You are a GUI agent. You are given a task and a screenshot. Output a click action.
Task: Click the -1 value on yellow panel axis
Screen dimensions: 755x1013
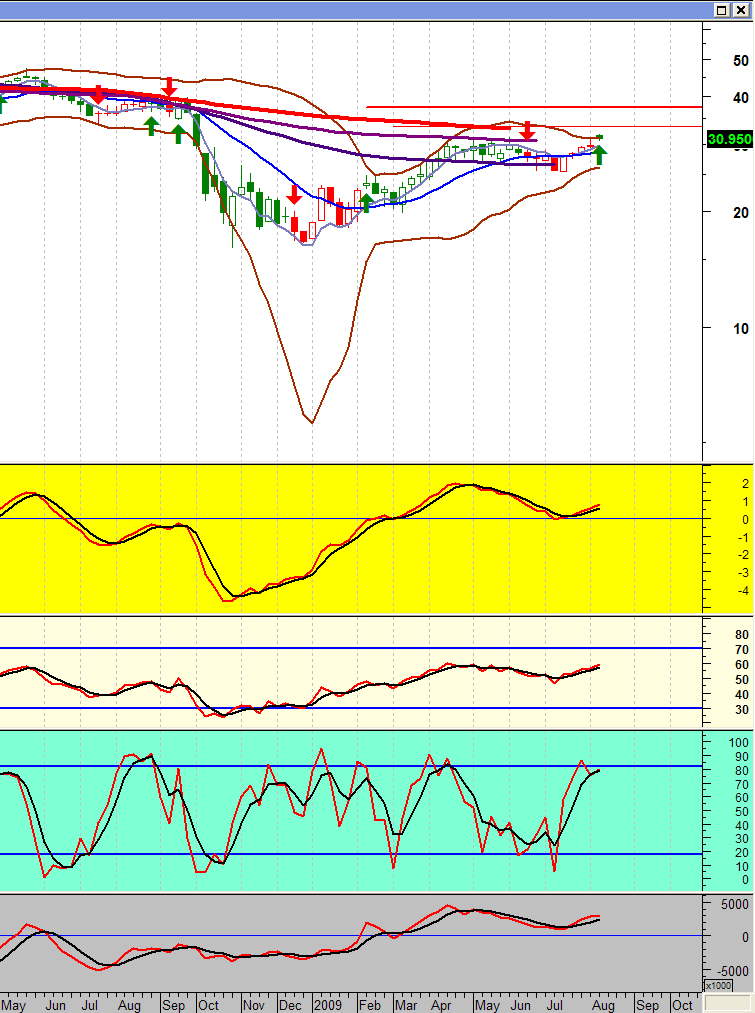743,538
